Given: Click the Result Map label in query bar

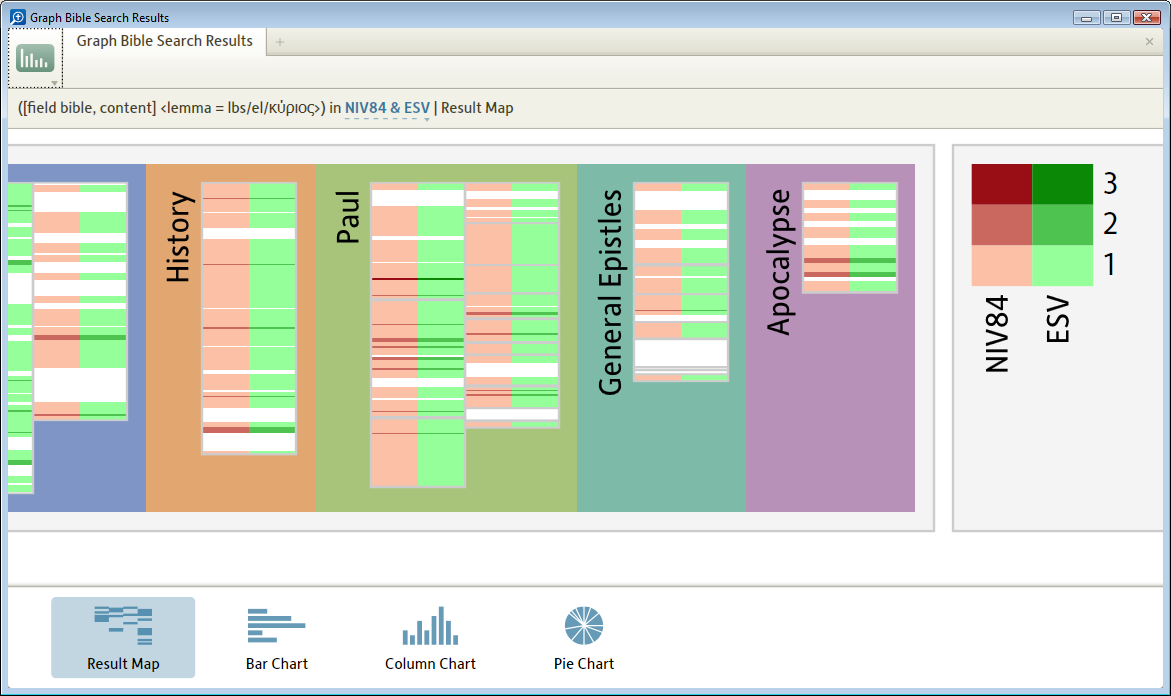Looking at the screenshot, I should [477, 108].
